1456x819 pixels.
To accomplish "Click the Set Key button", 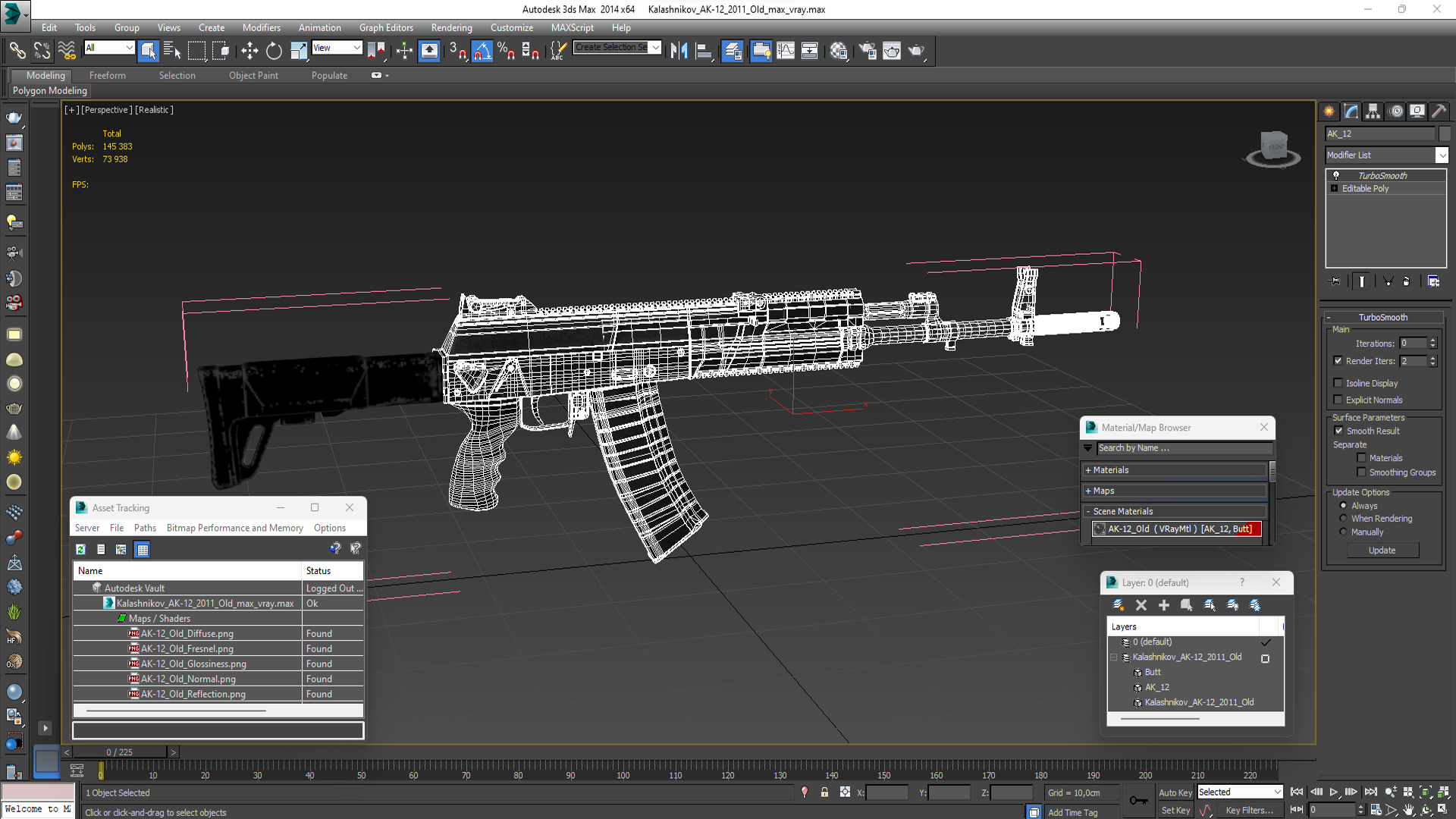I will [x=1175, y=811].
